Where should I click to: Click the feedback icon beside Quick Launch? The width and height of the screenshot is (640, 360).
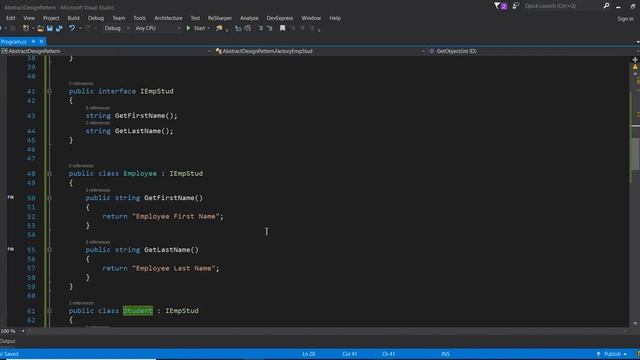pos(516,6)
